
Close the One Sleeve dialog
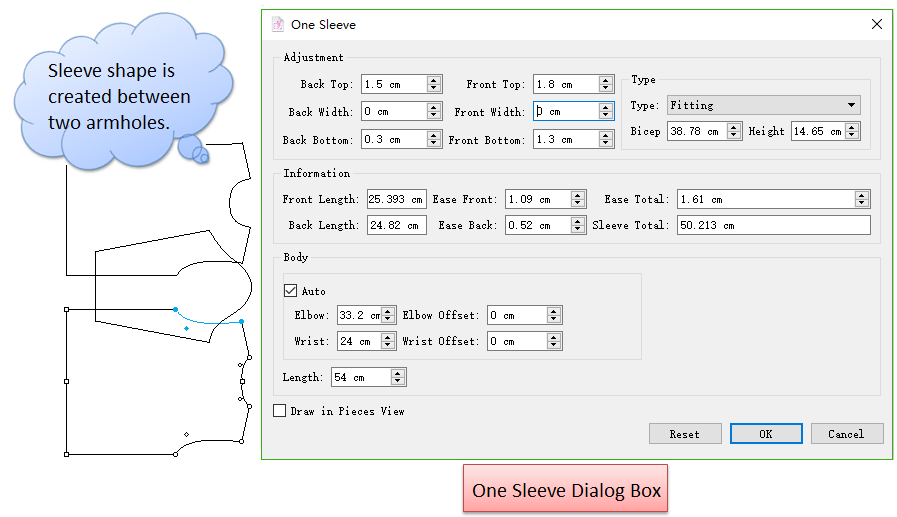(x=876, y=24)
